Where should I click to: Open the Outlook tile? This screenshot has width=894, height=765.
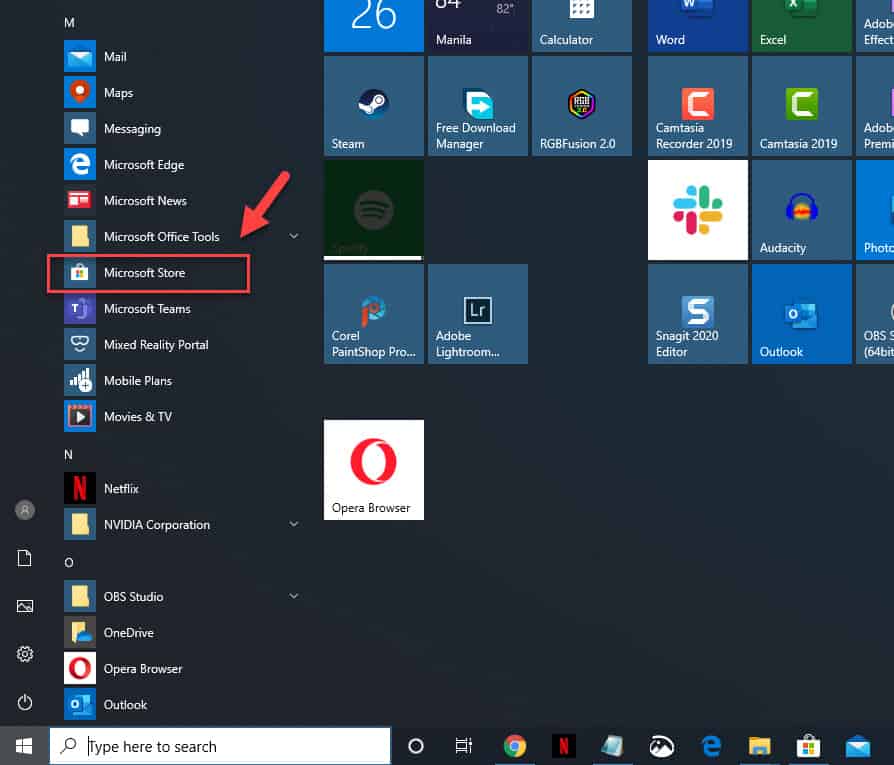[802, 314]
